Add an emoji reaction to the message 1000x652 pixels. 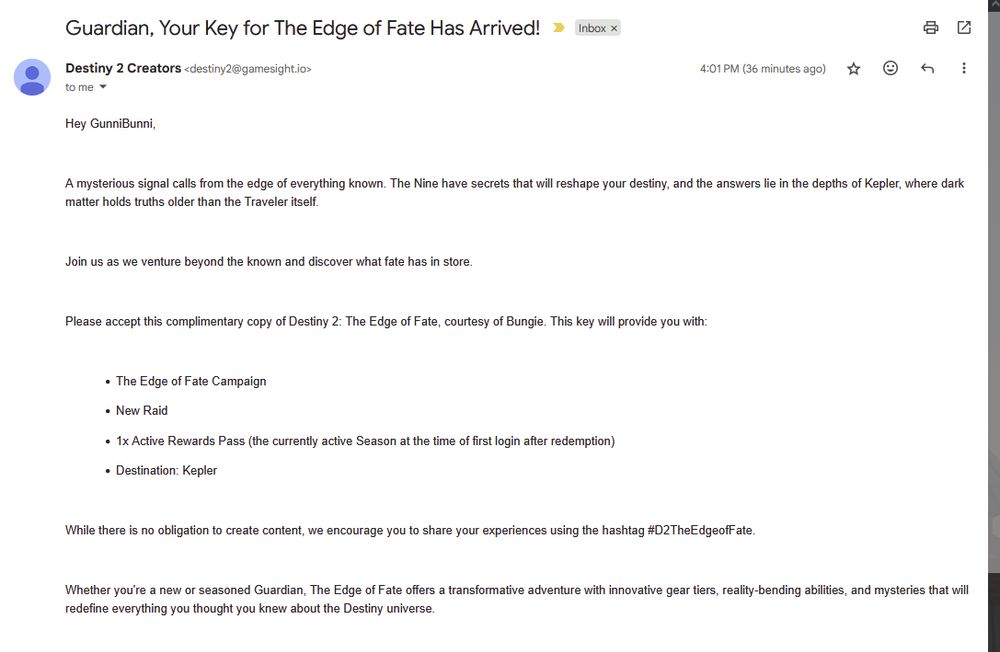tap(890, 68)
